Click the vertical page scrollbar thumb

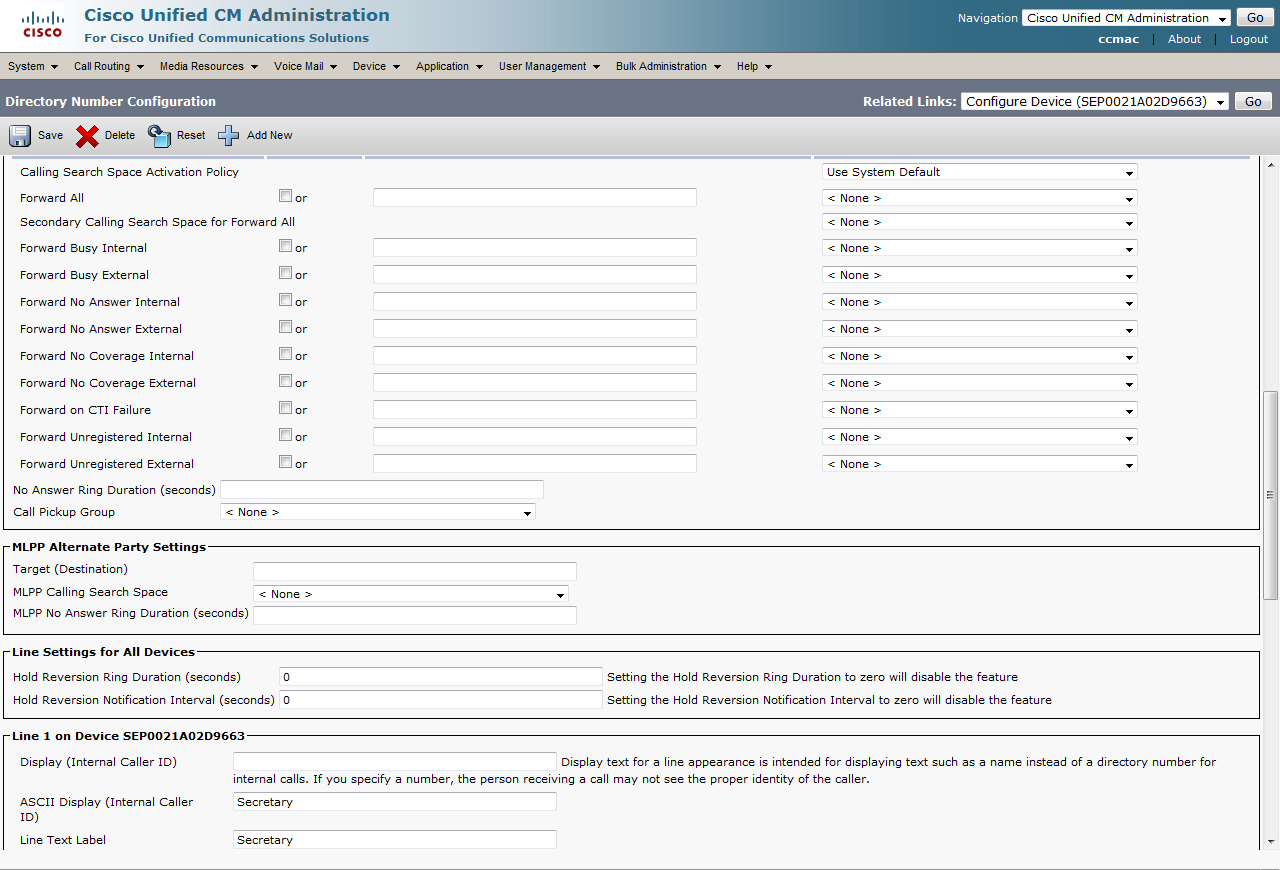pyautogui.click(x=1271, y=495)
